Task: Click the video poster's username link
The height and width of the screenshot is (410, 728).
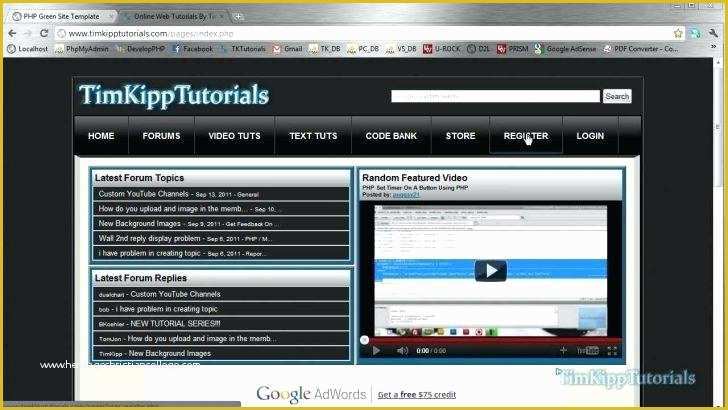Action: 406,195
